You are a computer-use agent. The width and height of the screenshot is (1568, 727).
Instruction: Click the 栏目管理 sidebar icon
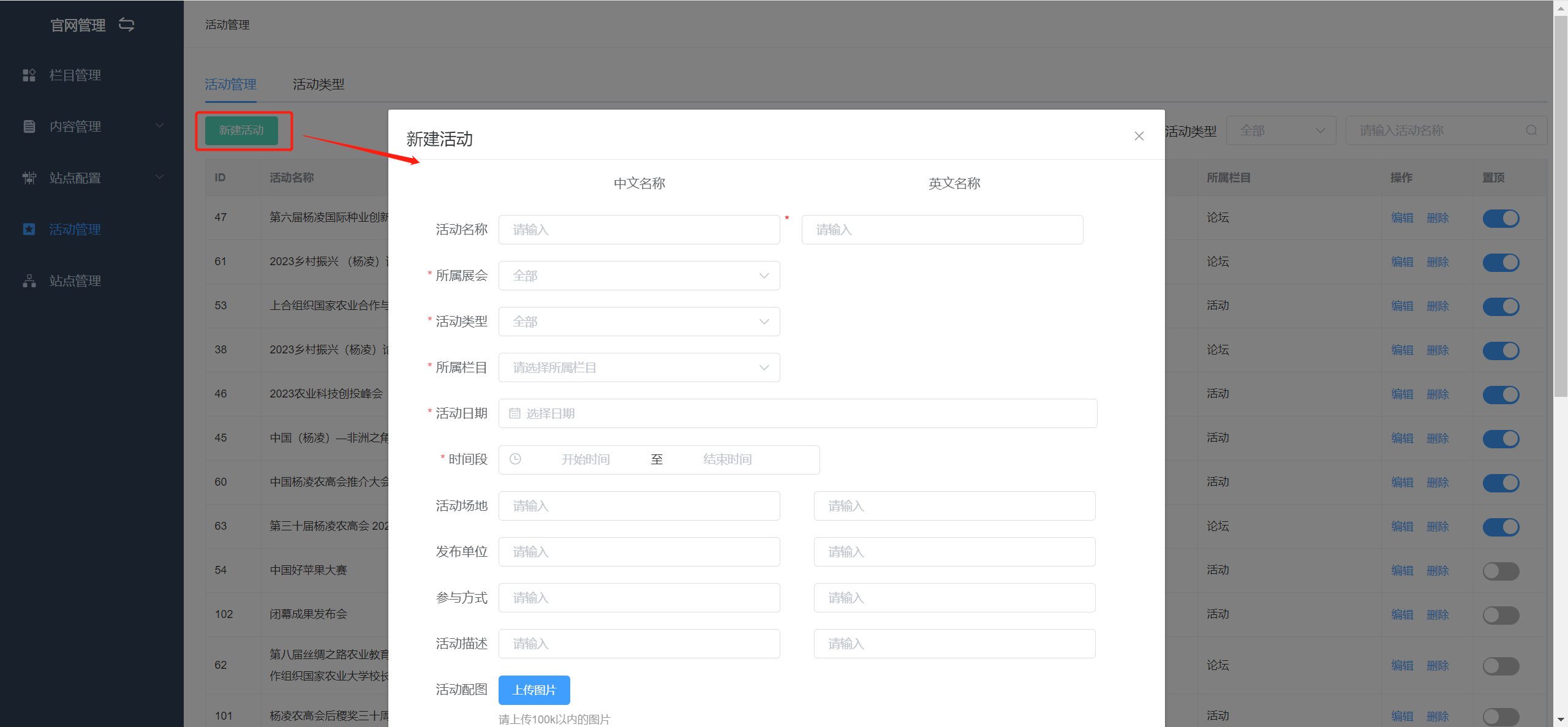29,75
